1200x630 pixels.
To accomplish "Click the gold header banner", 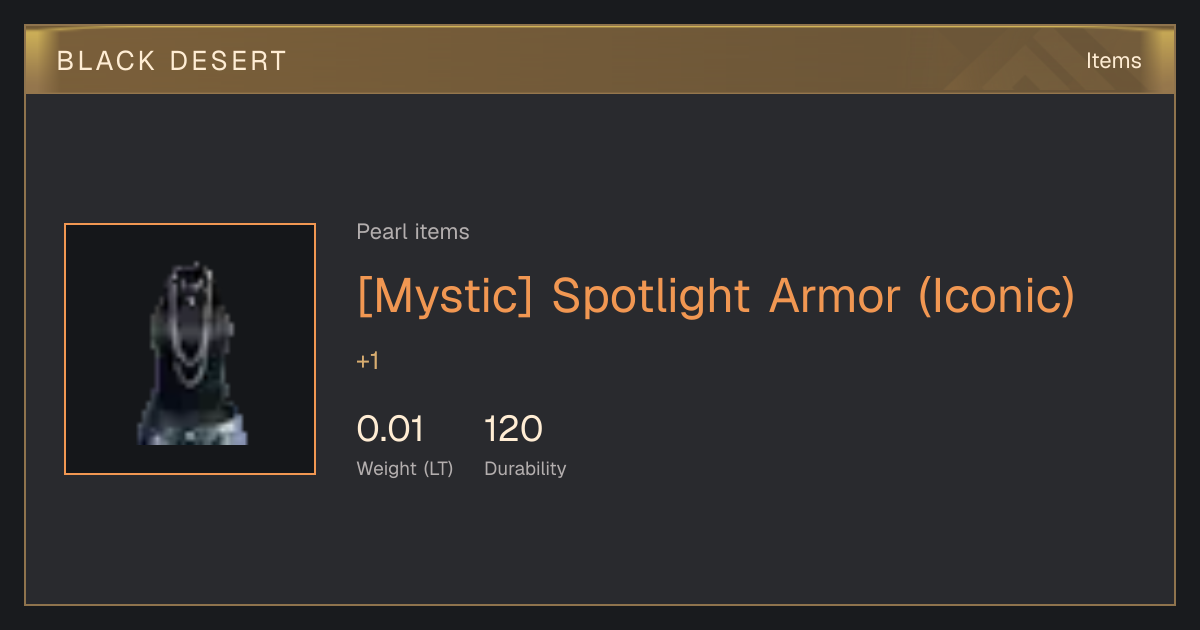I will point(600,60).
